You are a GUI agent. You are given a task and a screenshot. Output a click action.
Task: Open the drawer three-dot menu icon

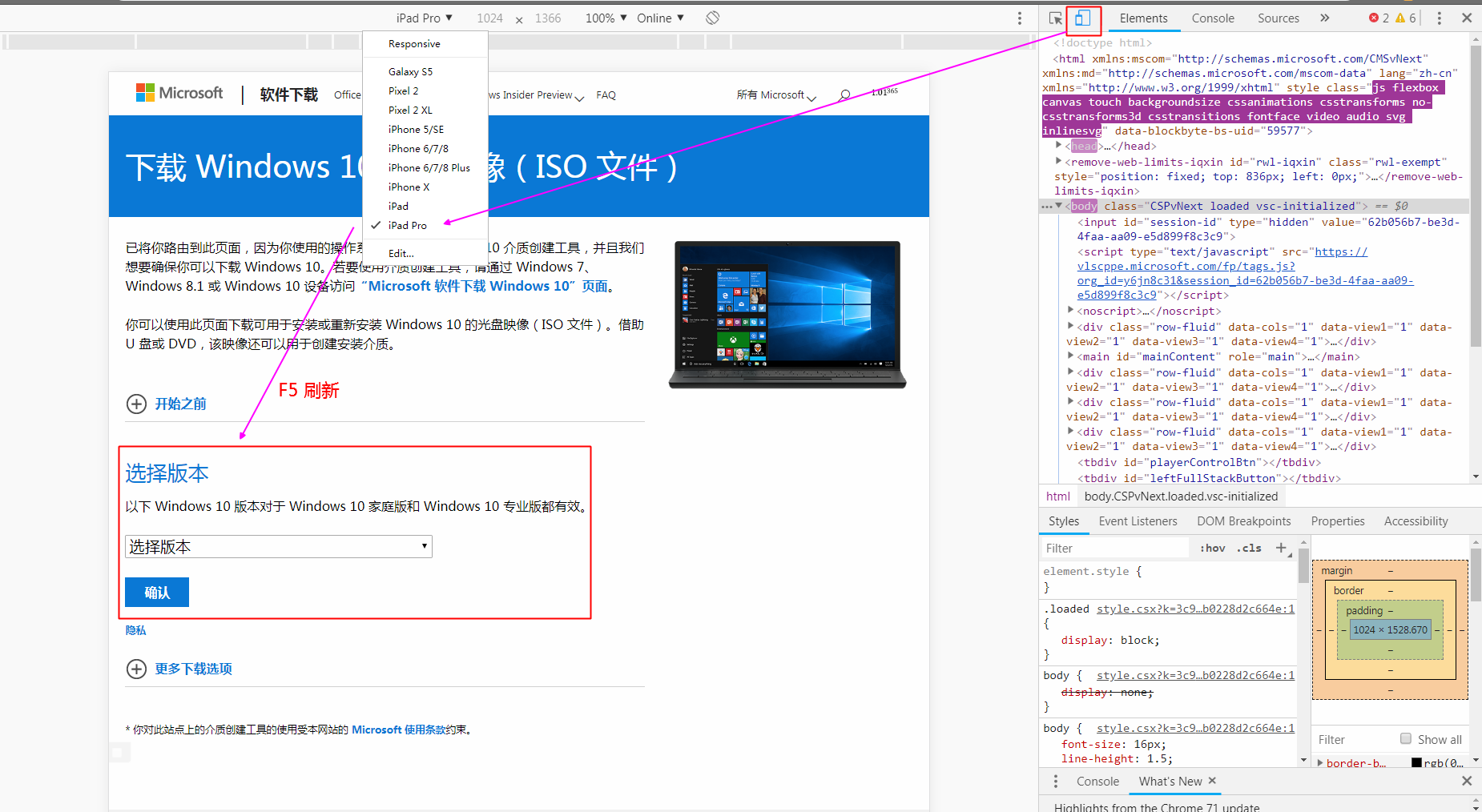[1055, 781]
